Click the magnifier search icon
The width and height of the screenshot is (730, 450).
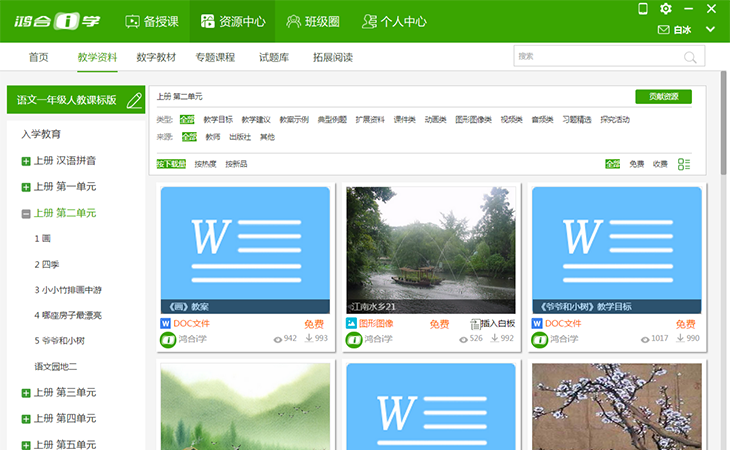pos(690,57)
